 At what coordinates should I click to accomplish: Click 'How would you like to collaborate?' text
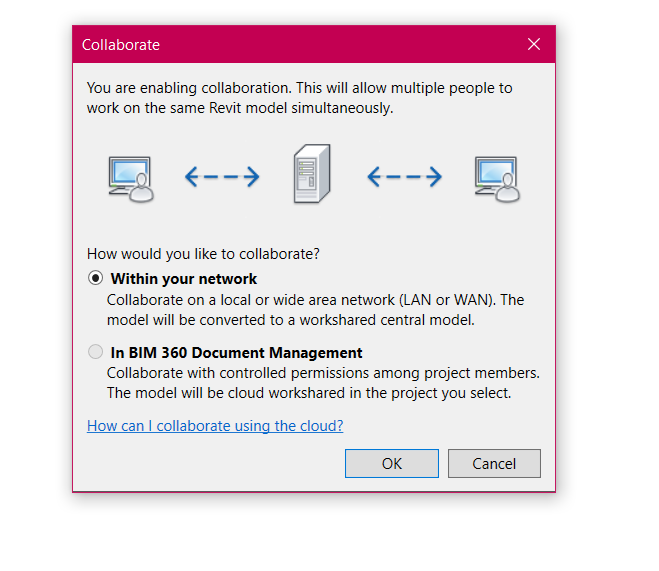click(x=203, y=254)
